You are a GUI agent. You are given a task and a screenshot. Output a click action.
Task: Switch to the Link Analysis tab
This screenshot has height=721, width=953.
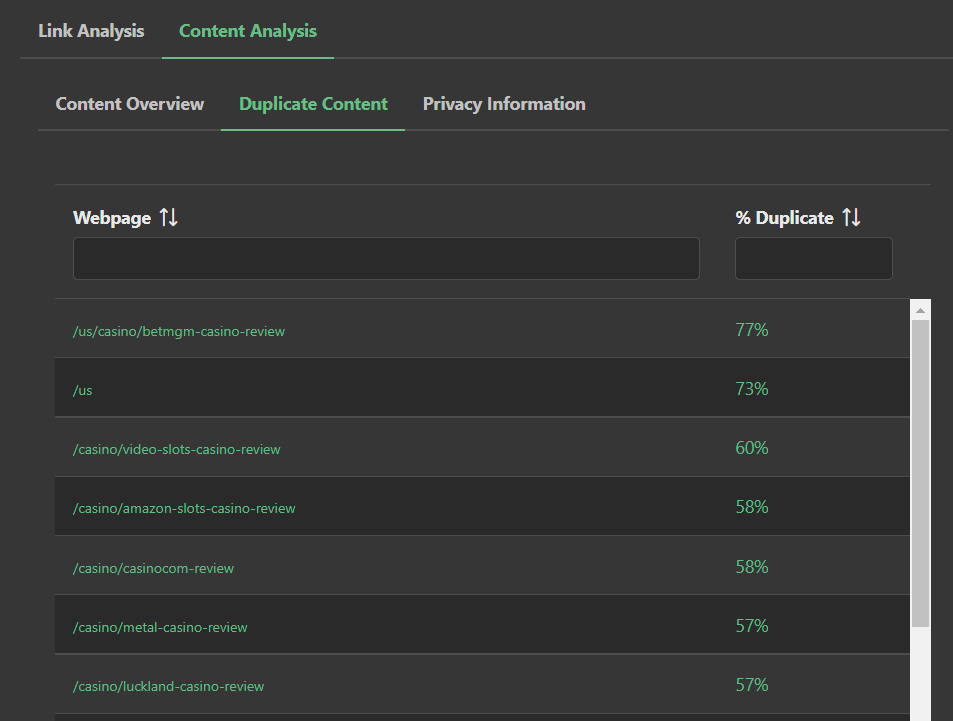tap(90, 31)
